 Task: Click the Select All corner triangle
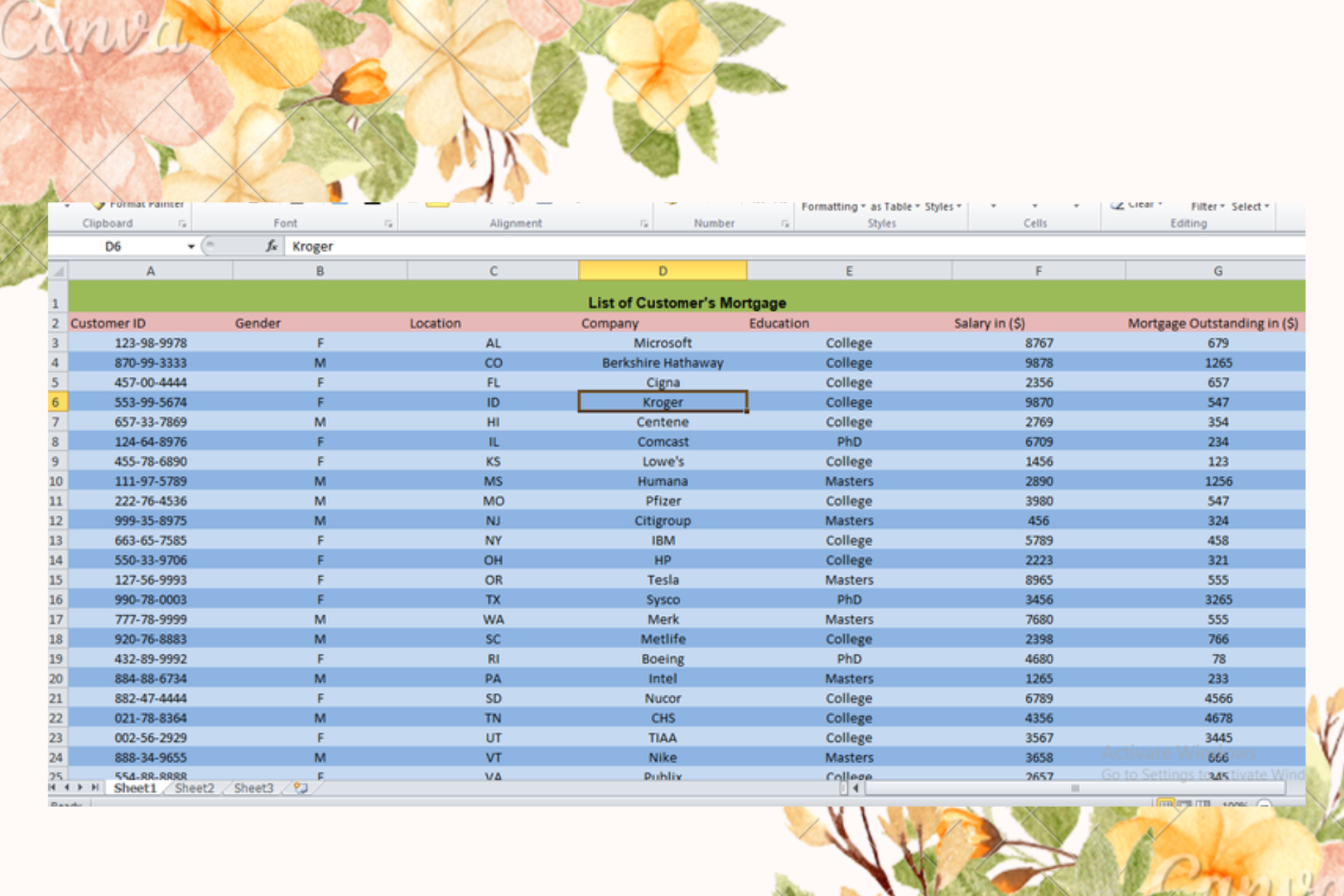(x=58, y=271)
